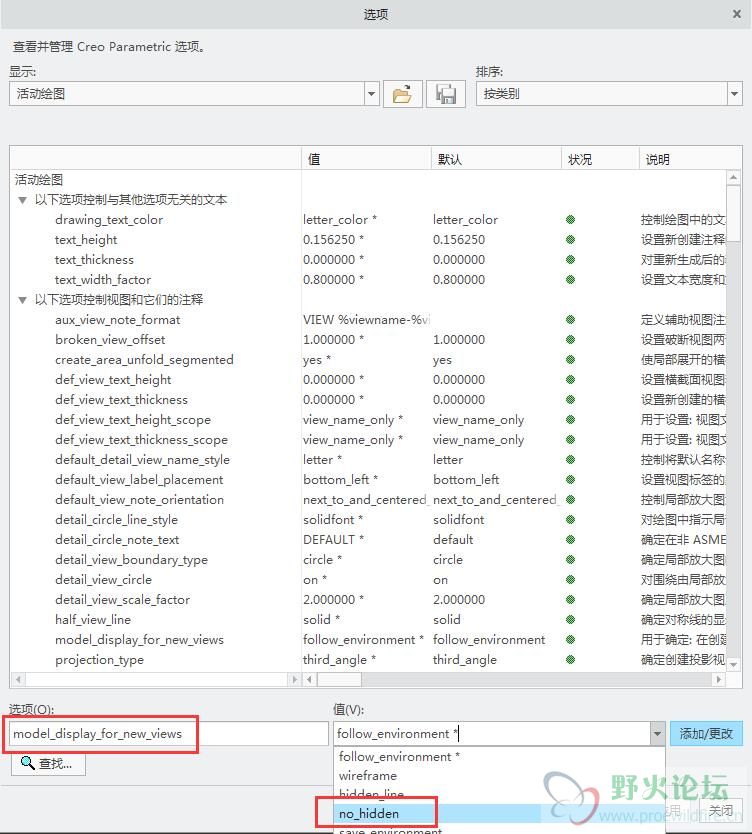752x834 pixels.
Task: Select default_view_note_orientation option
Action: [x=139, y=499]
